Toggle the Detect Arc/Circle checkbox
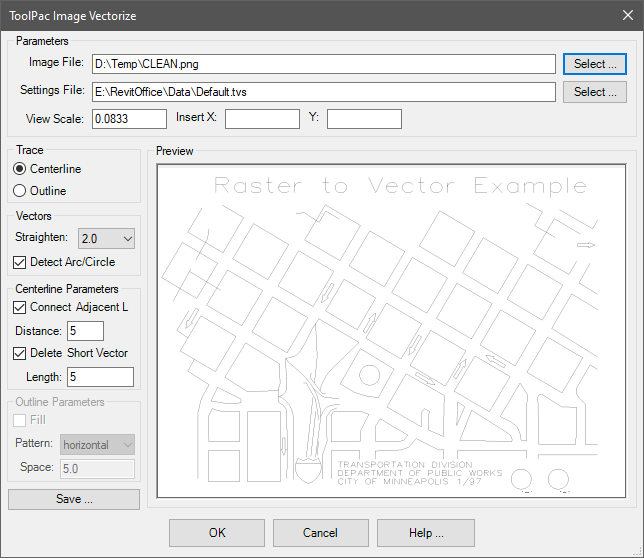Image resolution: width=644 pixels, height=558 pixels. tap(19, 262)
